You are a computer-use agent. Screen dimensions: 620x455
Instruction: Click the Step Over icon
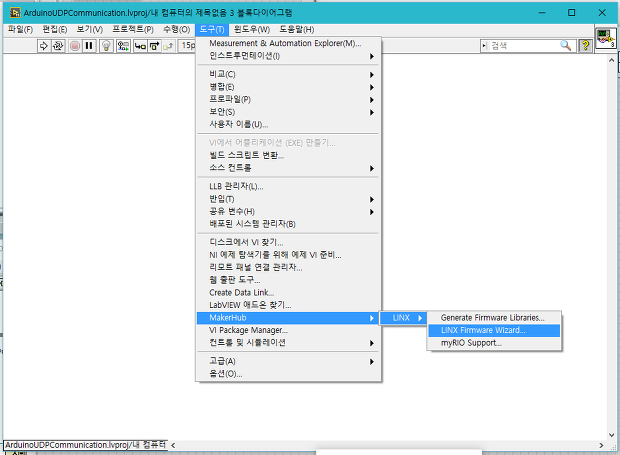[x=154, y=46]
